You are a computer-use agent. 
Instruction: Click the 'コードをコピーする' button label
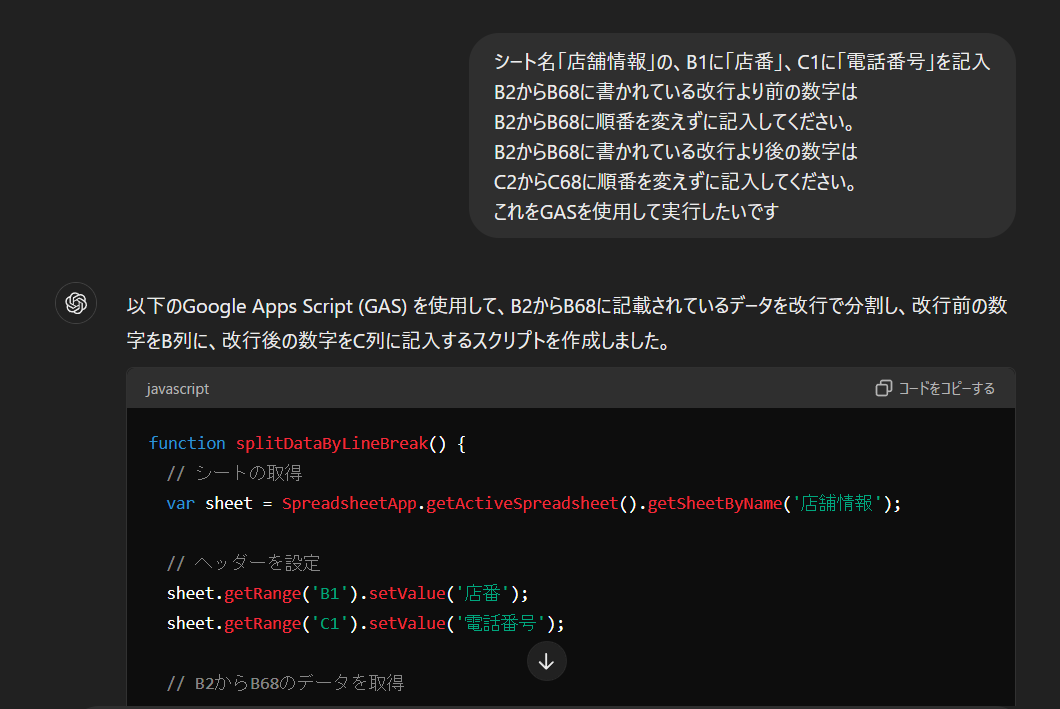tap(946, 389)
